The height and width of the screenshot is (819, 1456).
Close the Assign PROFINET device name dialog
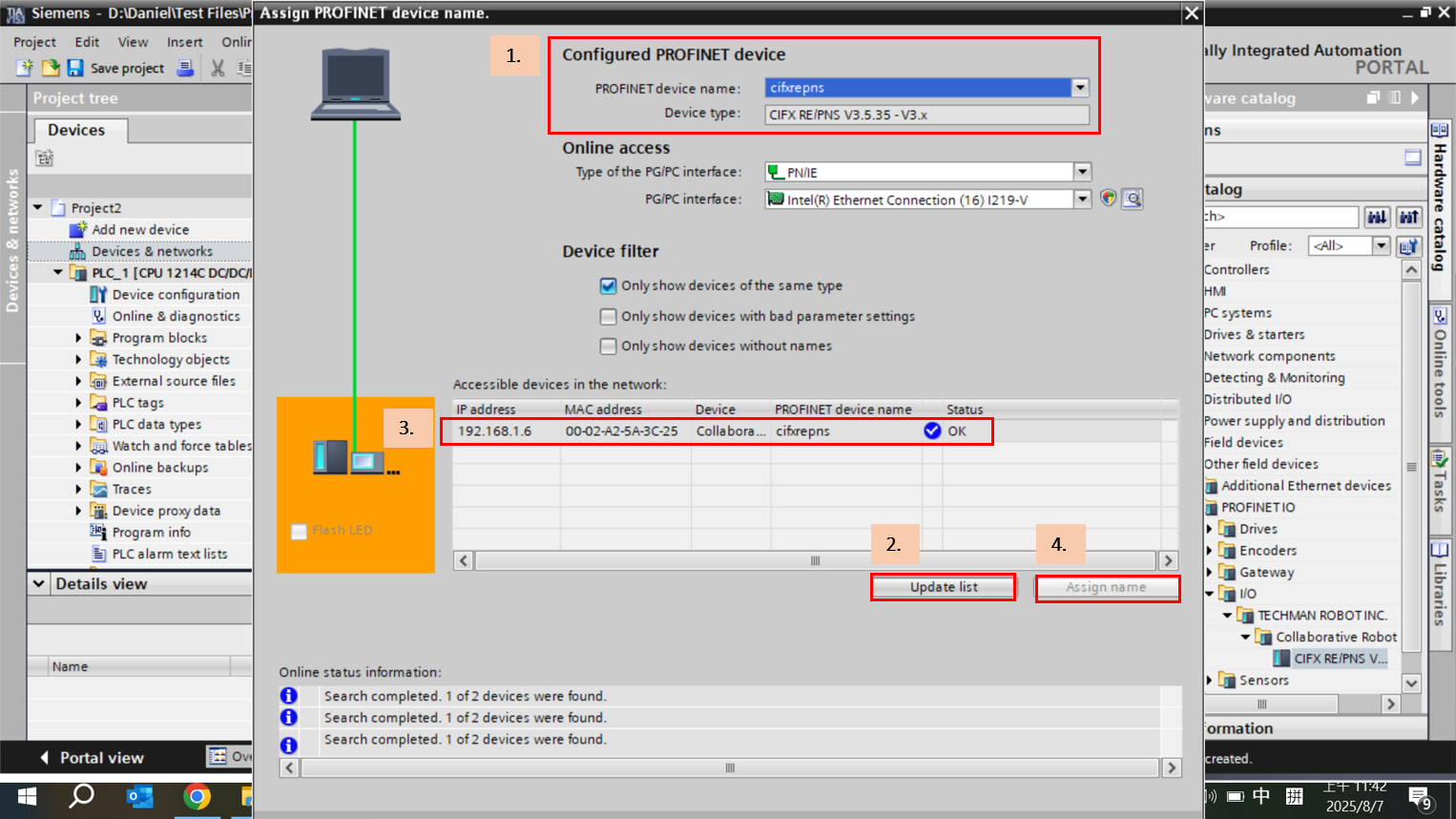[1191, 12]
